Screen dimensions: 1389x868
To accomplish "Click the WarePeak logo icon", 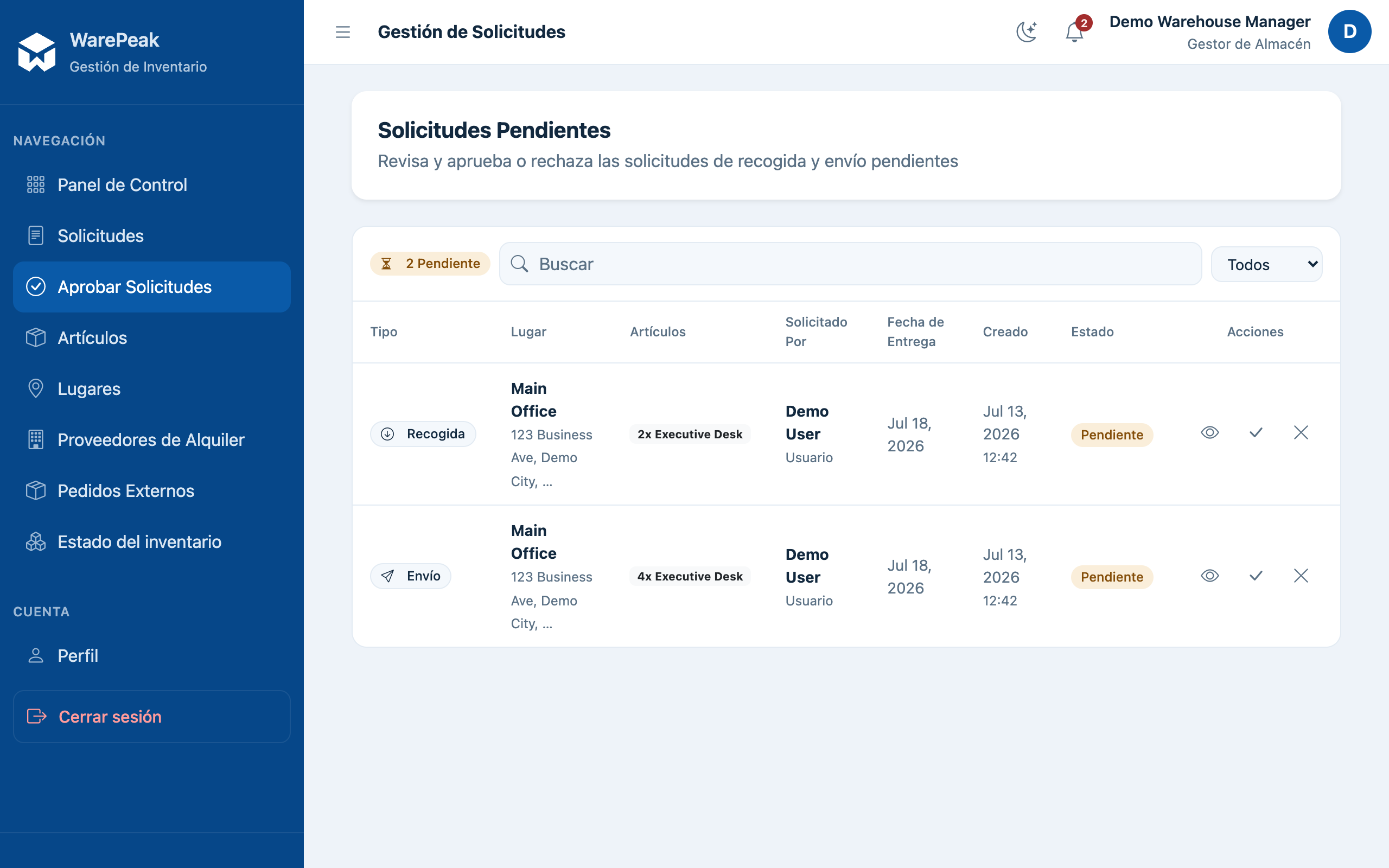I will pos(37,52).
